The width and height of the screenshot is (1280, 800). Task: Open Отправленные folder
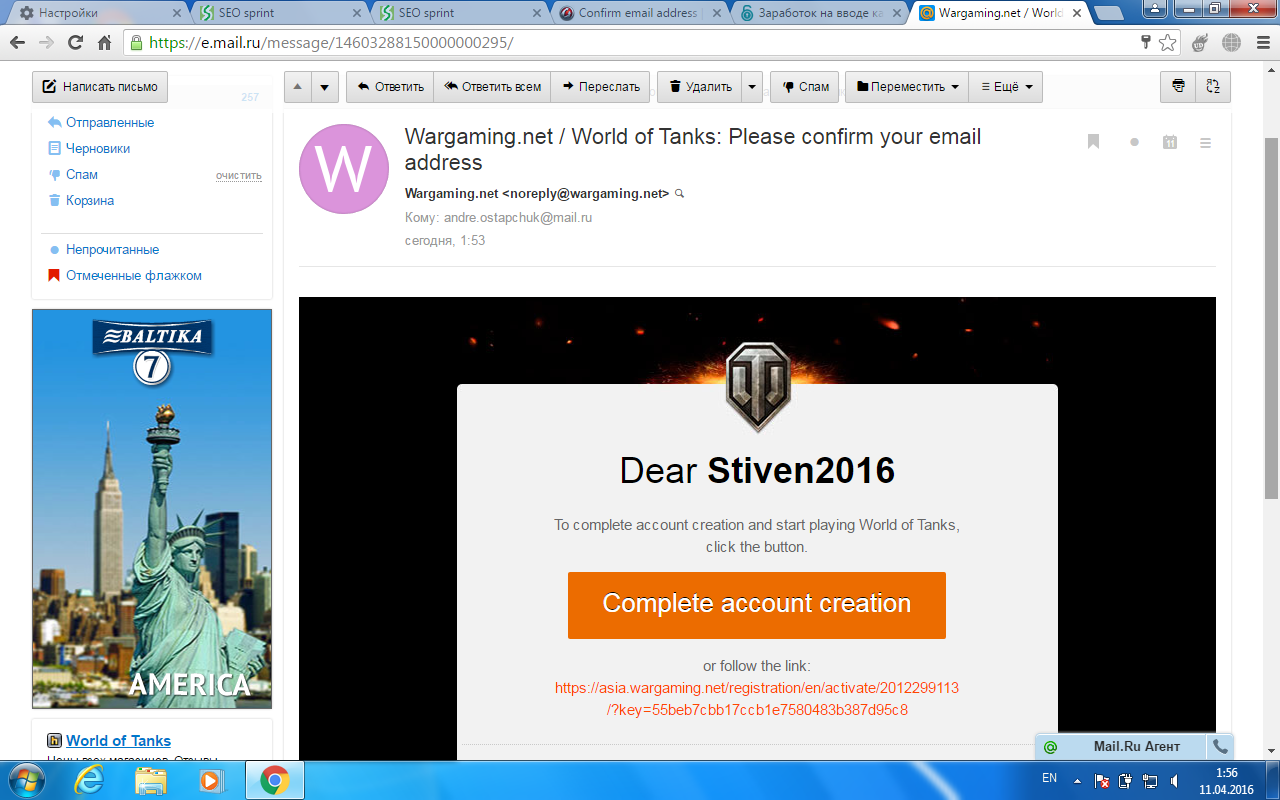(x=110, y=122)
